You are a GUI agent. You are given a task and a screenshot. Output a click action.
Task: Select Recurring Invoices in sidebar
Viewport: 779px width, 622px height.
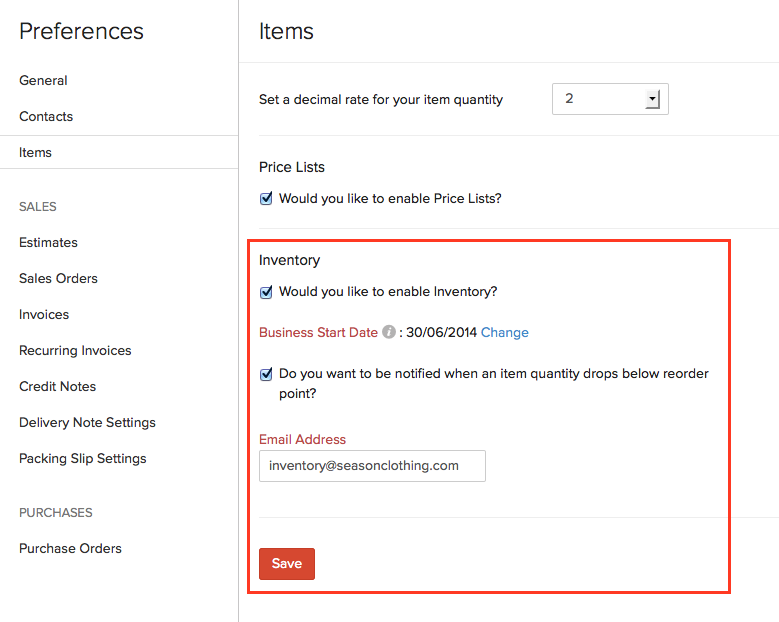pyautogui.click(x=75, y=350)
